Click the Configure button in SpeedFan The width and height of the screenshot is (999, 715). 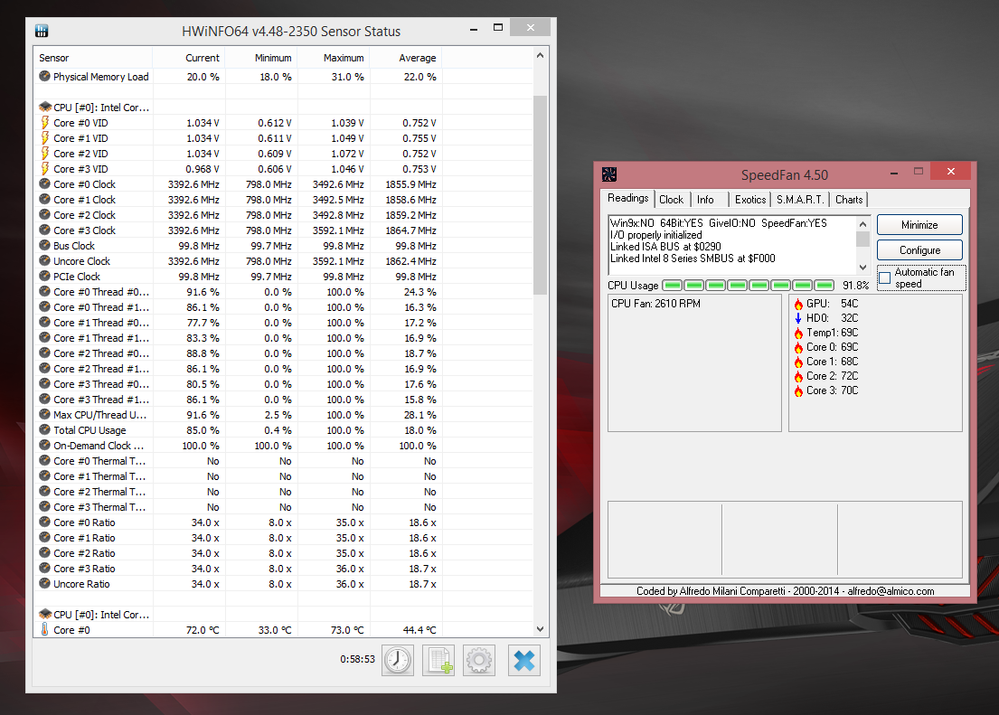(919, 250)
